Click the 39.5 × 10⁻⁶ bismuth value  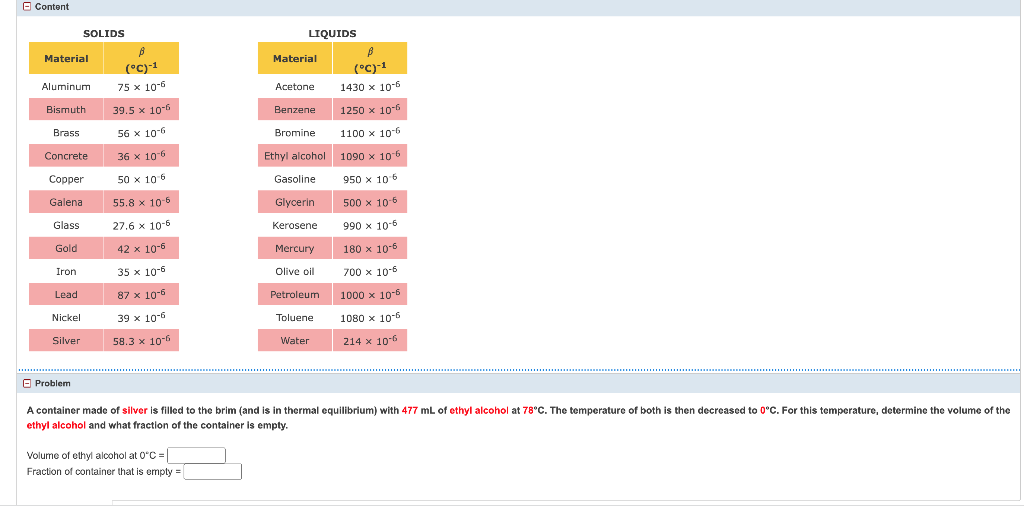click(142, 110)
